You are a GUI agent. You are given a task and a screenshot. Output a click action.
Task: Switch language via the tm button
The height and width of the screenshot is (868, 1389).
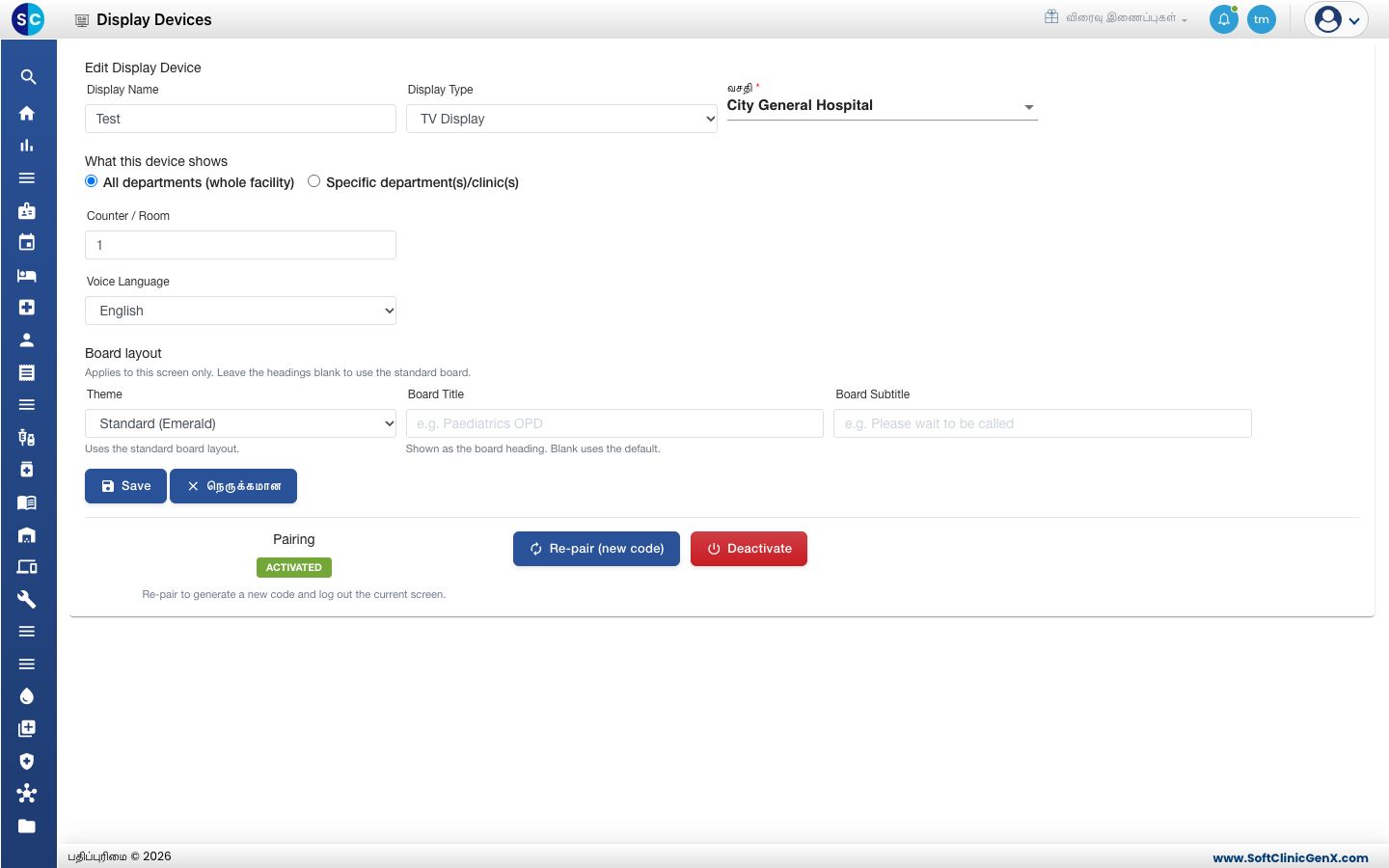pos(1262,19)
